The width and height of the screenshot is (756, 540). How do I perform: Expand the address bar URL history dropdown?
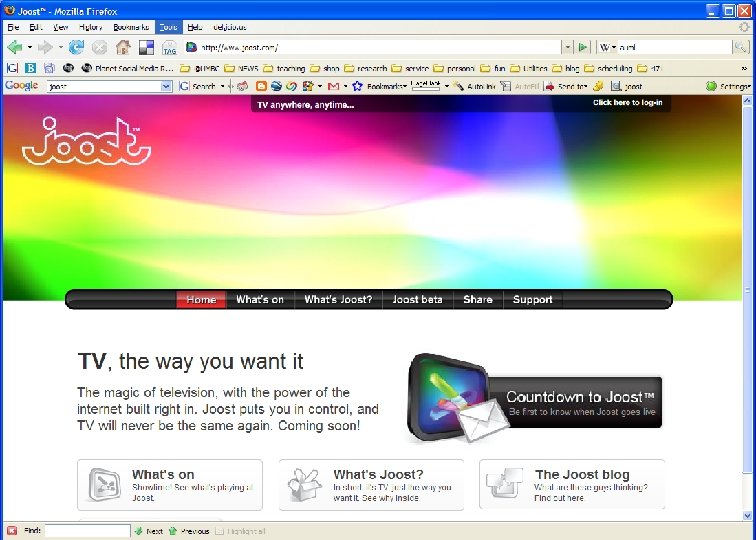[567, 47]
